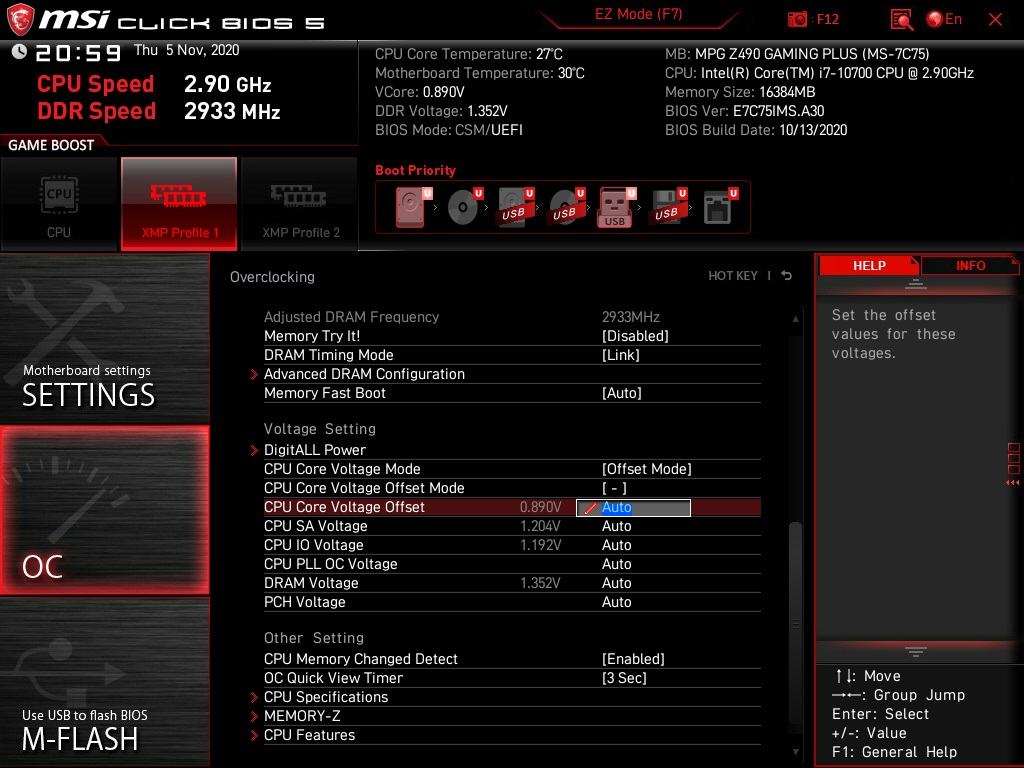This screenshot has height=768, width=1024.
Task: Select the CPU PLL OC Voltage row
Action: pyautogui.click(x=512, y=564)
